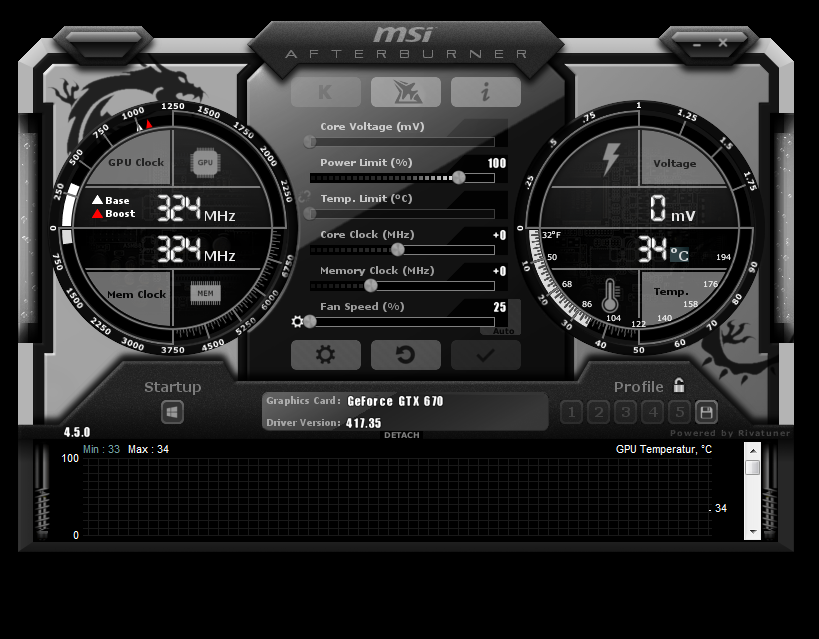Click the fan speed gear icon
Viewport: 819px width, 639px height.
click(x=297, y=322)
